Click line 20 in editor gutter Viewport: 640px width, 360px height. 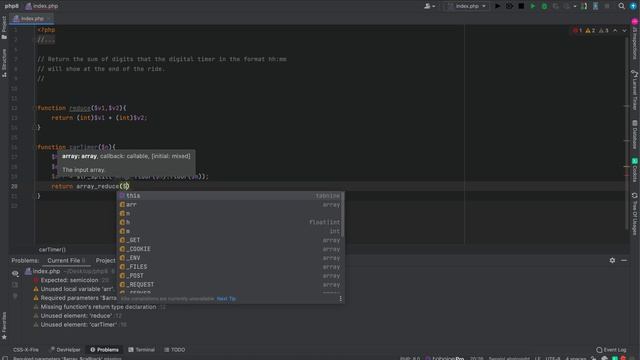pyautogui.click(x=14, y=186)
